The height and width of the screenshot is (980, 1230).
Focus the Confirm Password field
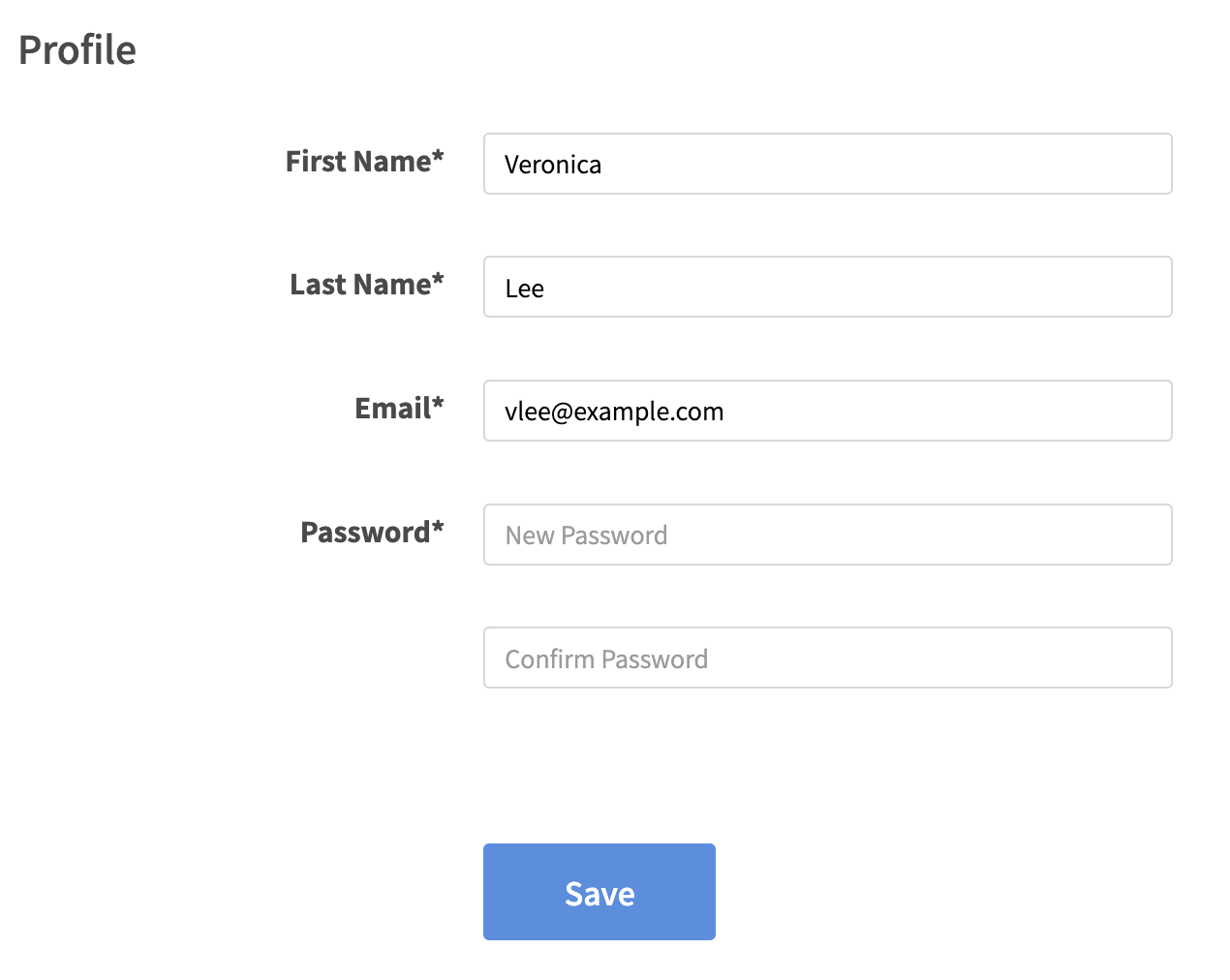(x=827, y=658)
